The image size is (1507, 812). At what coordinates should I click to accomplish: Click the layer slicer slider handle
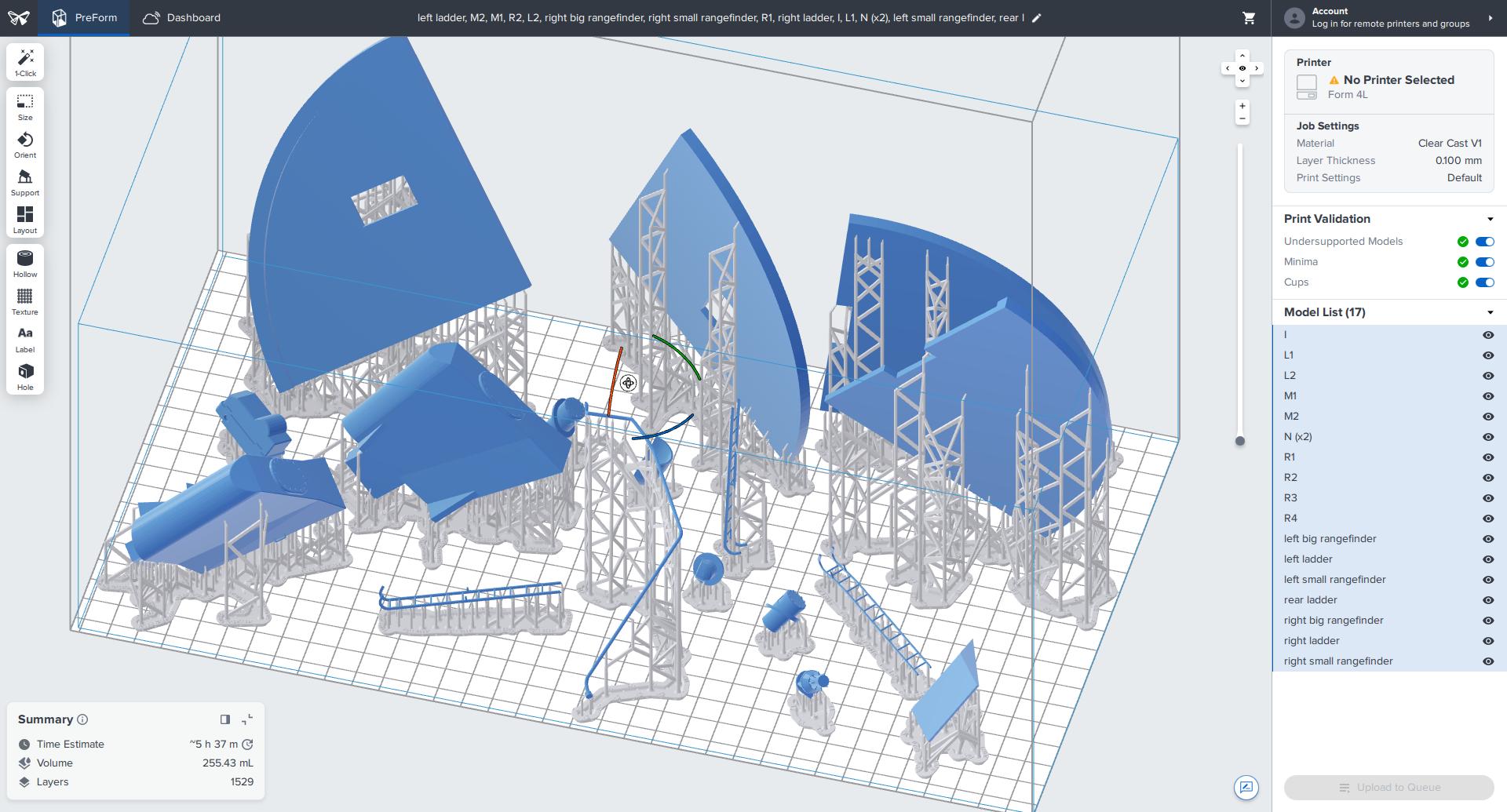[x=1240, y=441]
